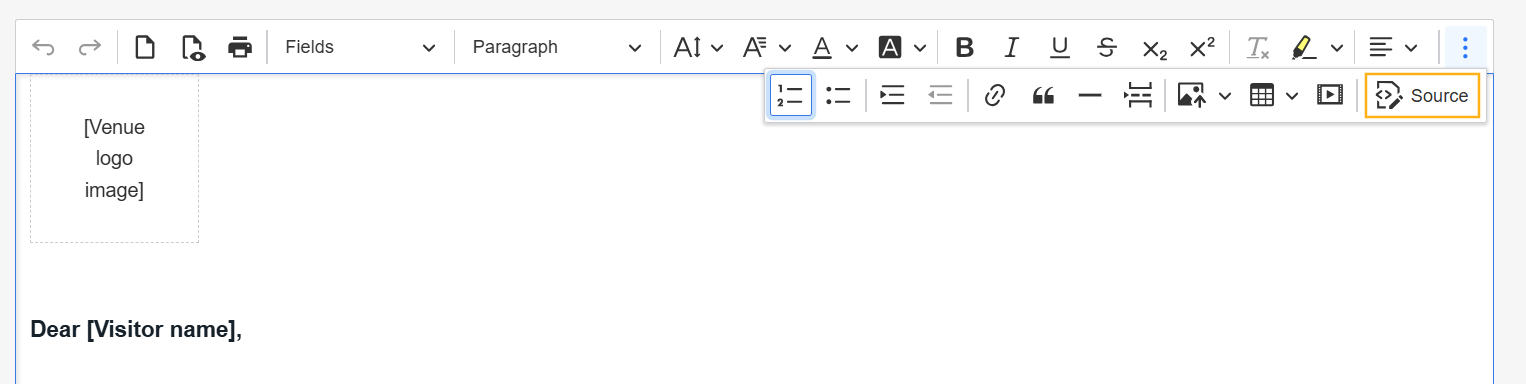Open the font background color picker
Viewport: 1526px width, 384px height.
pos(902,47)
